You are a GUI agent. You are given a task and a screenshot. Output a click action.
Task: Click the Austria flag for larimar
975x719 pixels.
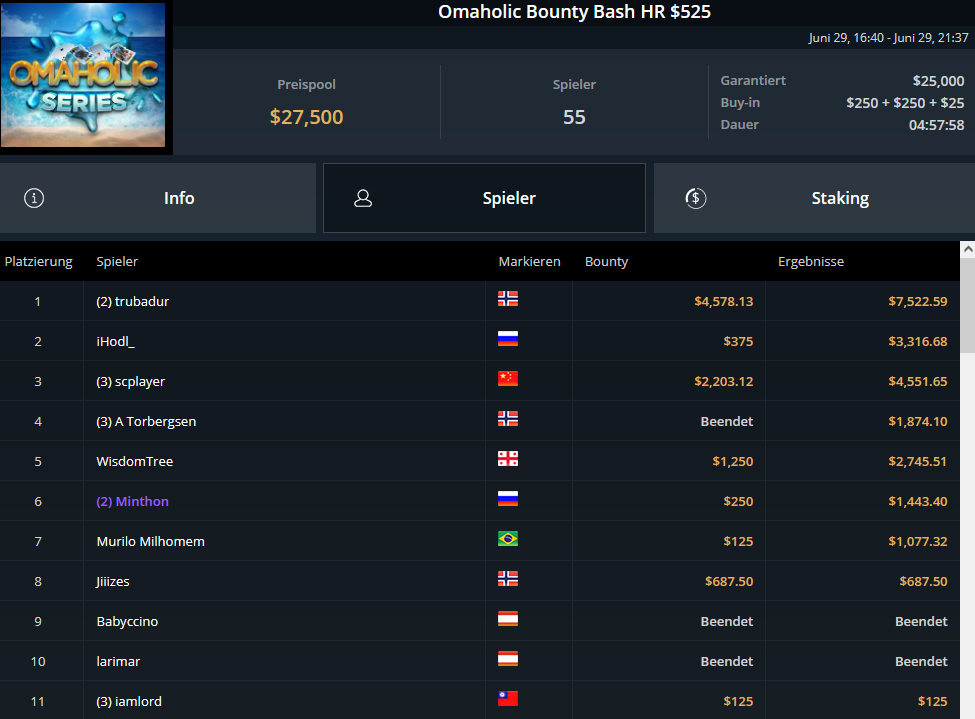click(508, 659)
